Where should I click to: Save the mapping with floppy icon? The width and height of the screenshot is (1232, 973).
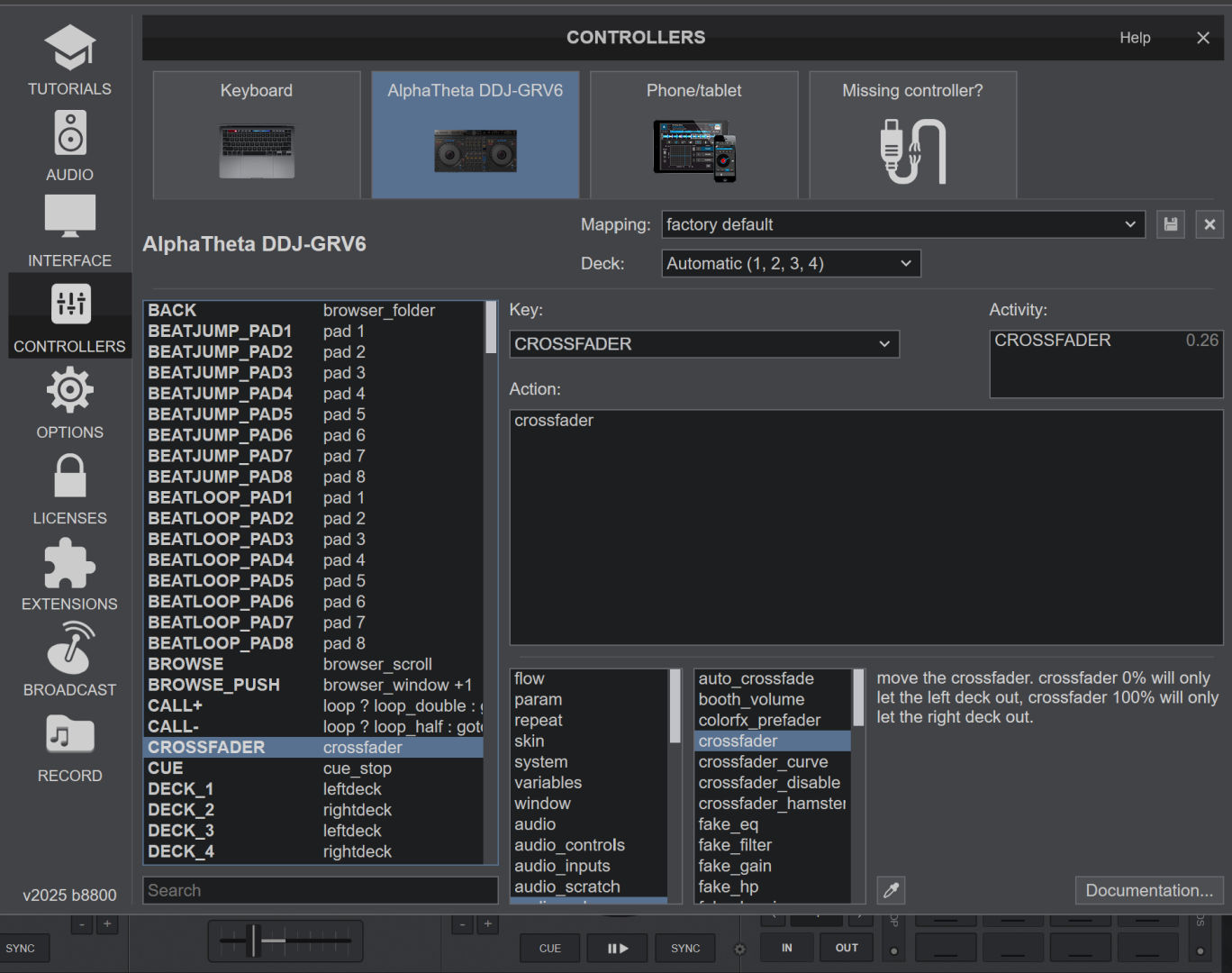pos(1170,224)
